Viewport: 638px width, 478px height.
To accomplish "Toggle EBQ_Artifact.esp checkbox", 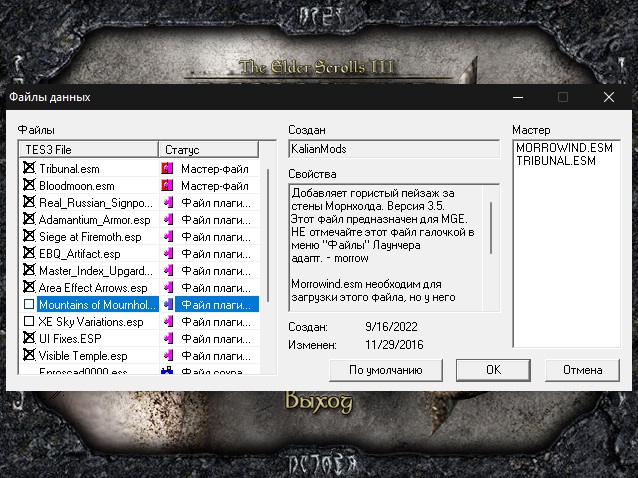I will click(29, 253).
